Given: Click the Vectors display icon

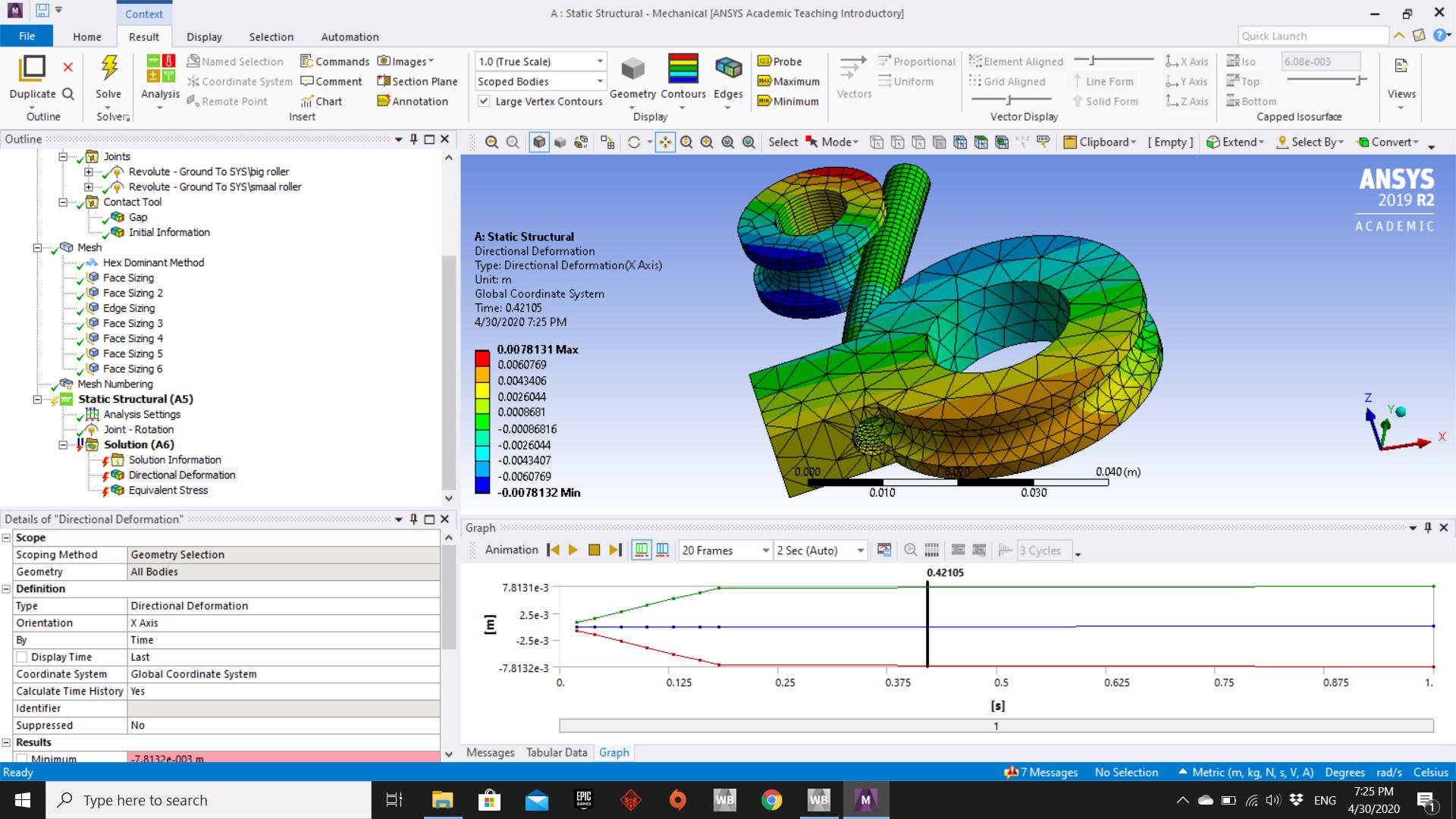Looking at the screenshot, I should pos(853,68).
